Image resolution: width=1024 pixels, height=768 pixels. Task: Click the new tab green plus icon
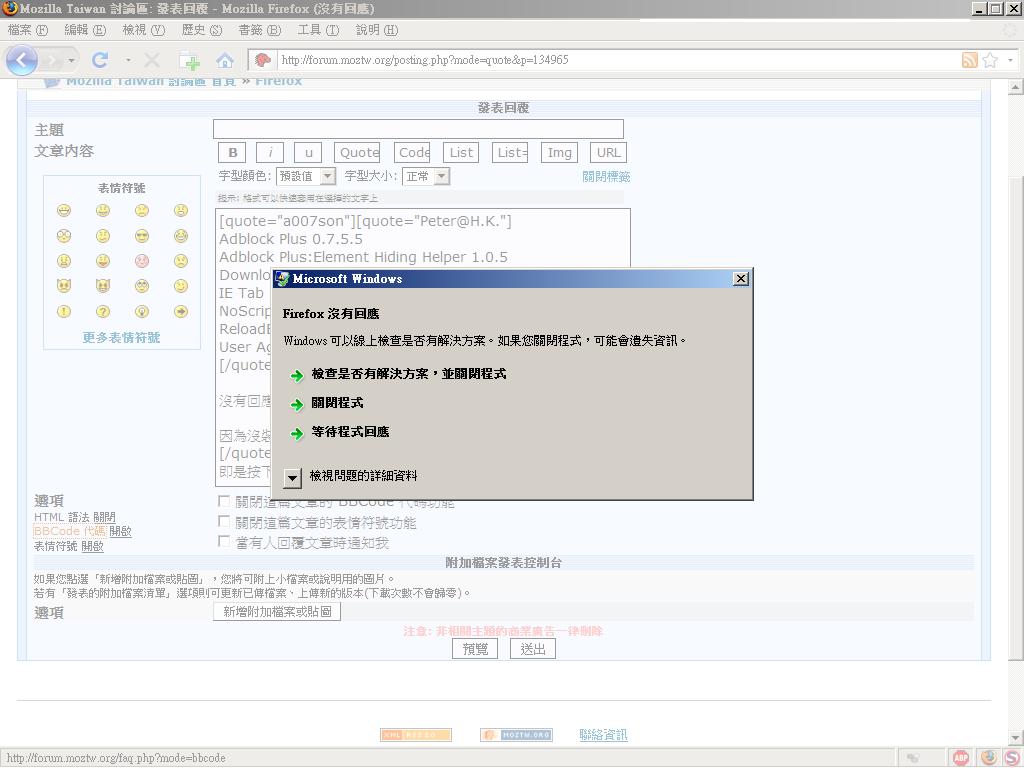190,61
